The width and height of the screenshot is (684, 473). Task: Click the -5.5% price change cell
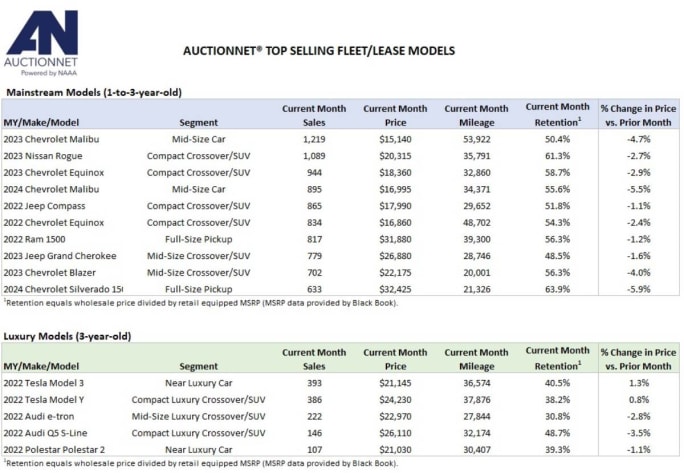pos(639,189)
